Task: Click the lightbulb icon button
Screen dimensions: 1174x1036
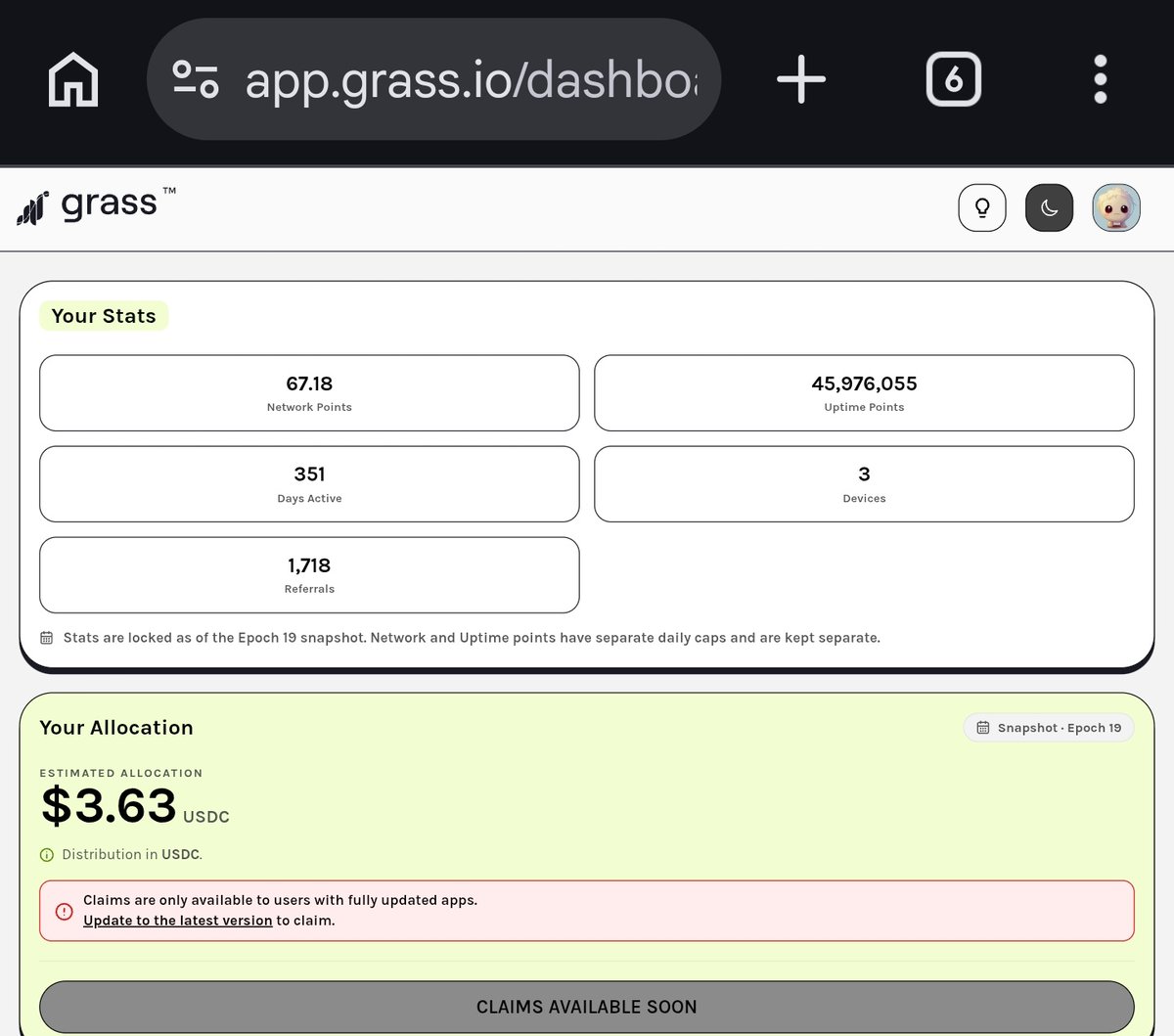Action: coord(982,207)
